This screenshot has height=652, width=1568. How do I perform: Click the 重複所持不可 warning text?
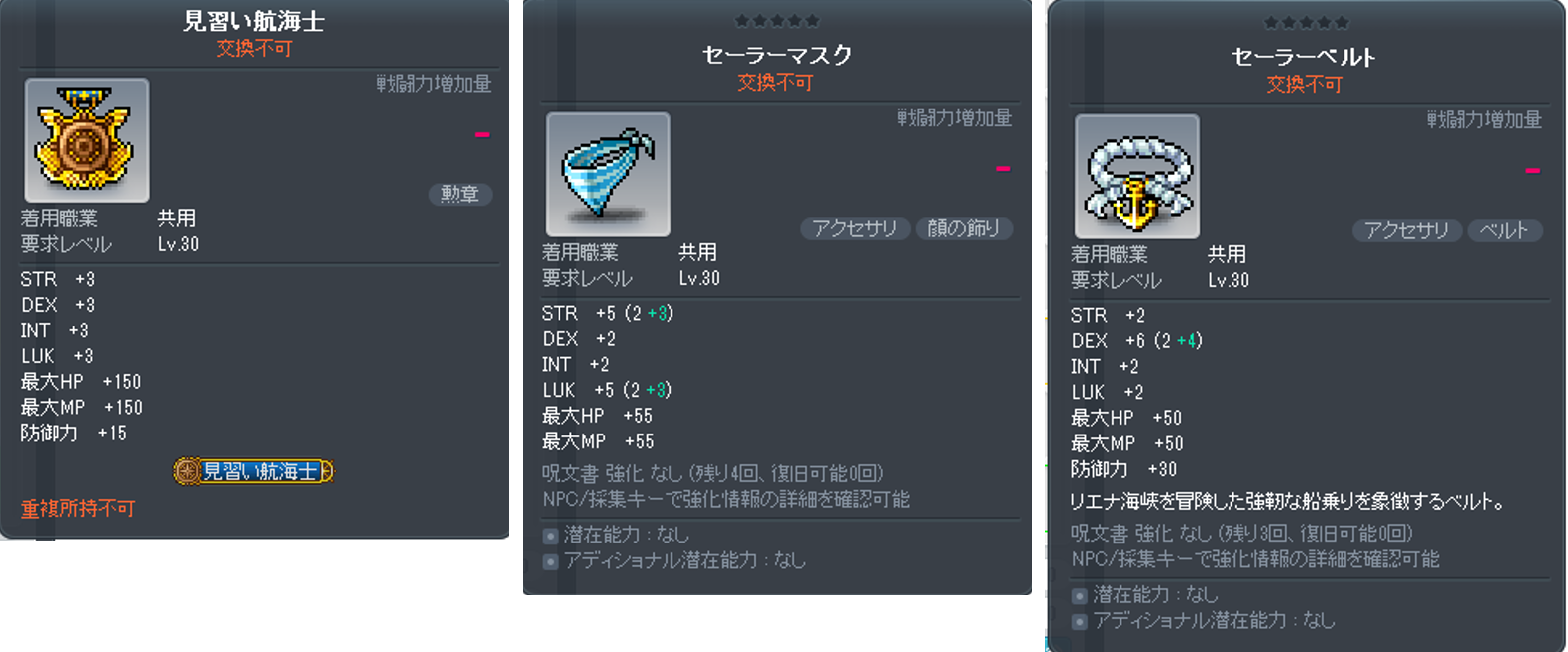click(79, 508)
